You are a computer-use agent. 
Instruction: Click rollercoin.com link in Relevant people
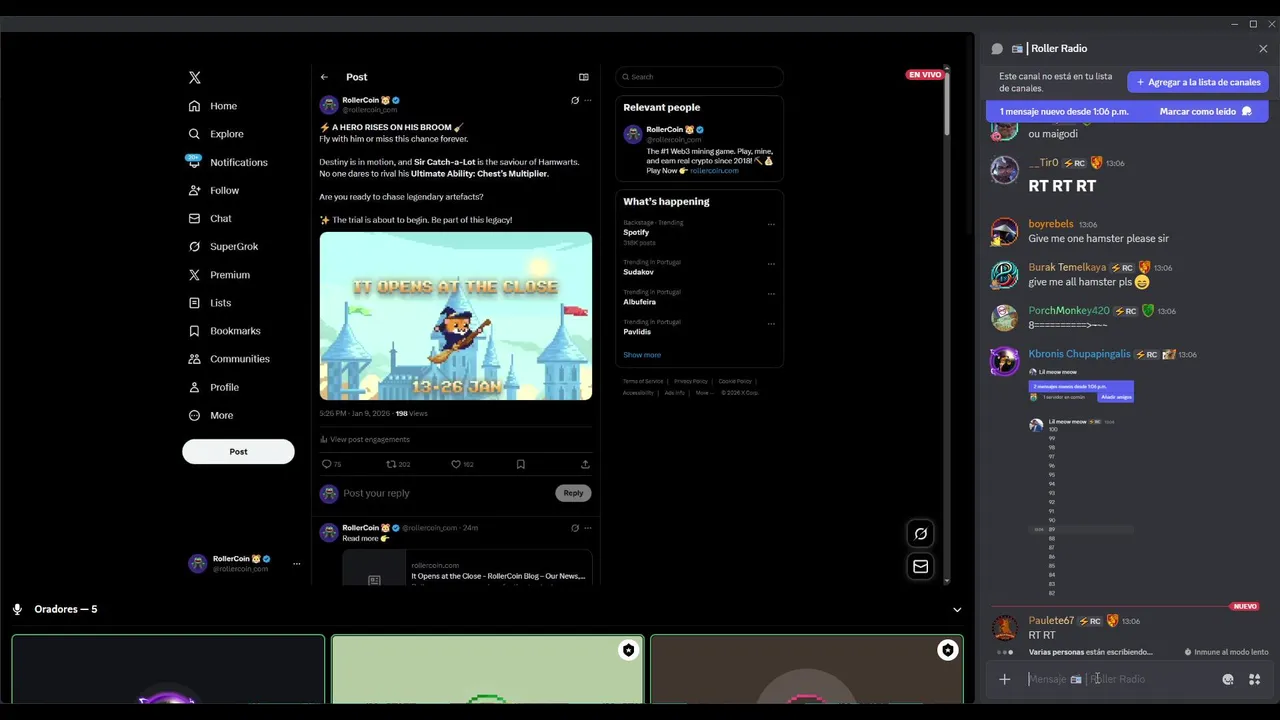(x=714, y=171)
